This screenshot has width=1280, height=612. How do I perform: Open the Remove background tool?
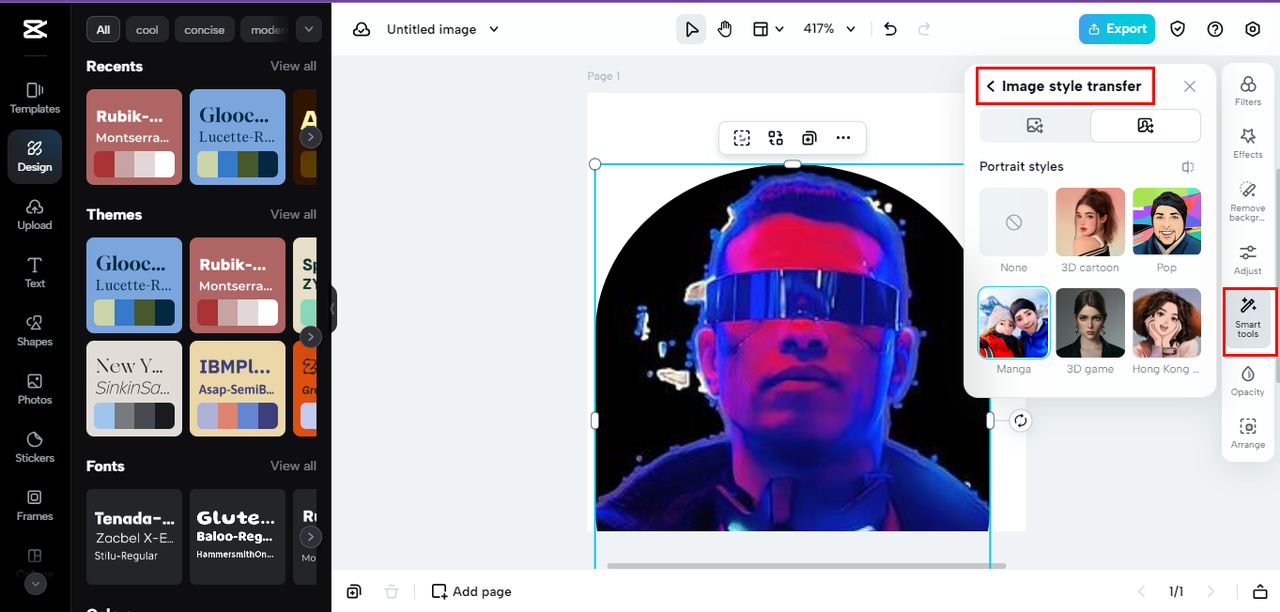pyautogui.click(x=1248, y=202)
